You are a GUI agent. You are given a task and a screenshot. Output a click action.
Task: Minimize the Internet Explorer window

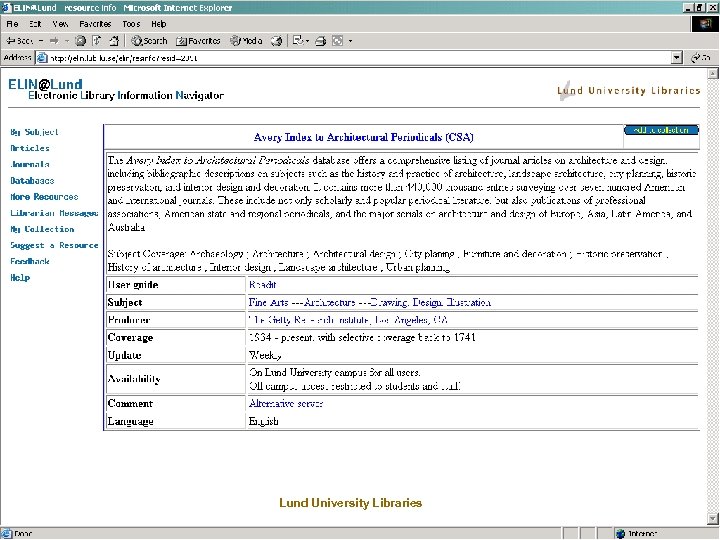pos(687,7)
